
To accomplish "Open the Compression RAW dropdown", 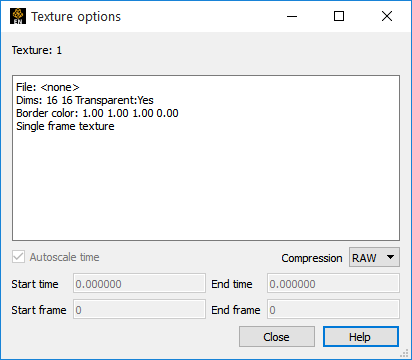I will tap(374, 257).
